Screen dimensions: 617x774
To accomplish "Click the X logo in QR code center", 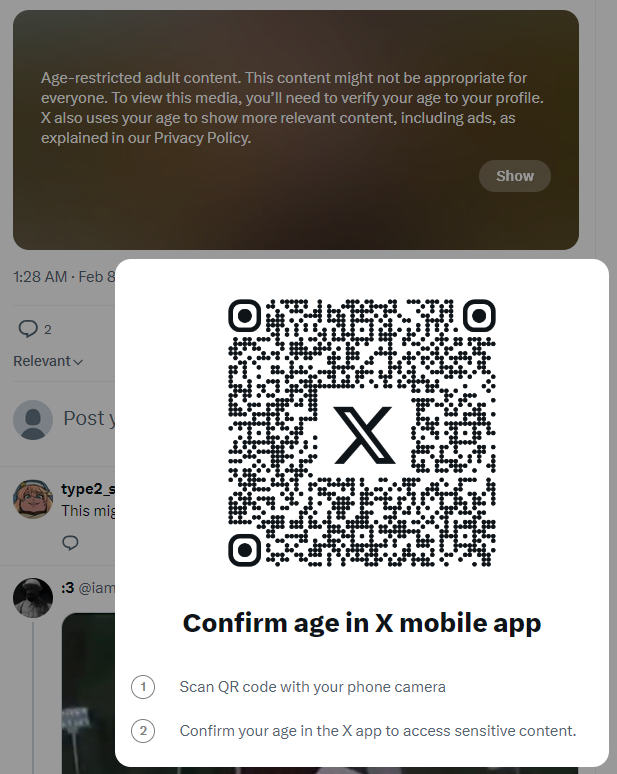I will point(363,435).
